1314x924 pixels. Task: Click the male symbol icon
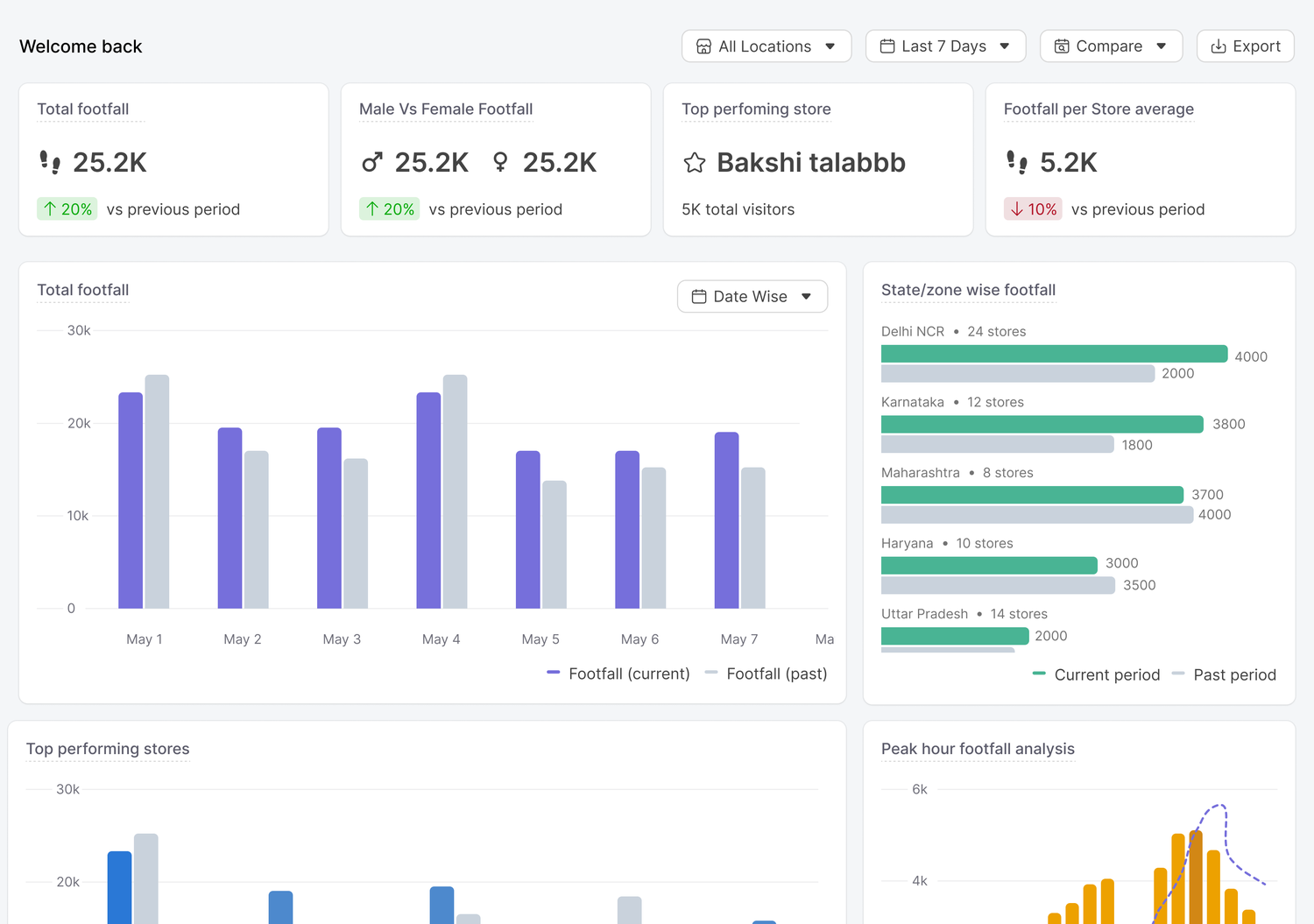(x=372, y=162)
